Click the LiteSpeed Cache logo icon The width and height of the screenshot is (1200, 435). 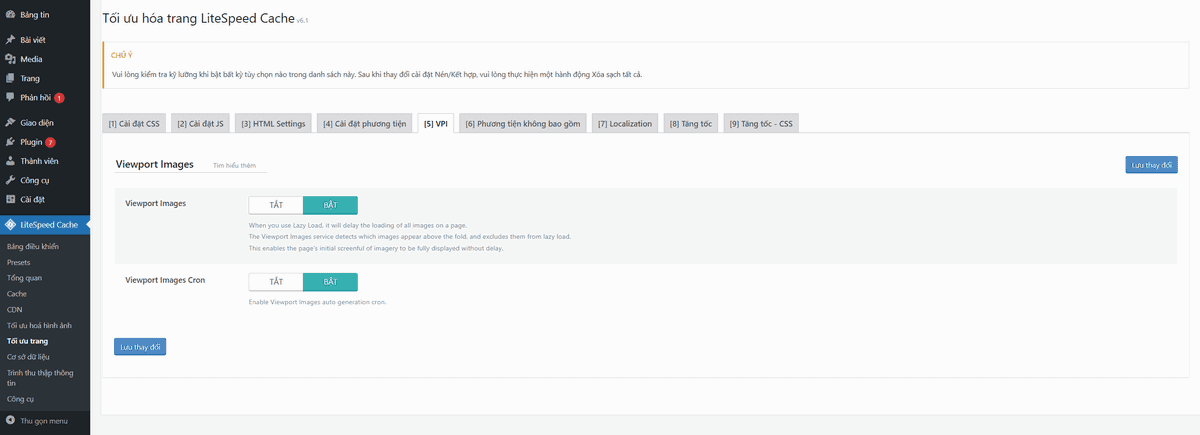click(10, 225)
